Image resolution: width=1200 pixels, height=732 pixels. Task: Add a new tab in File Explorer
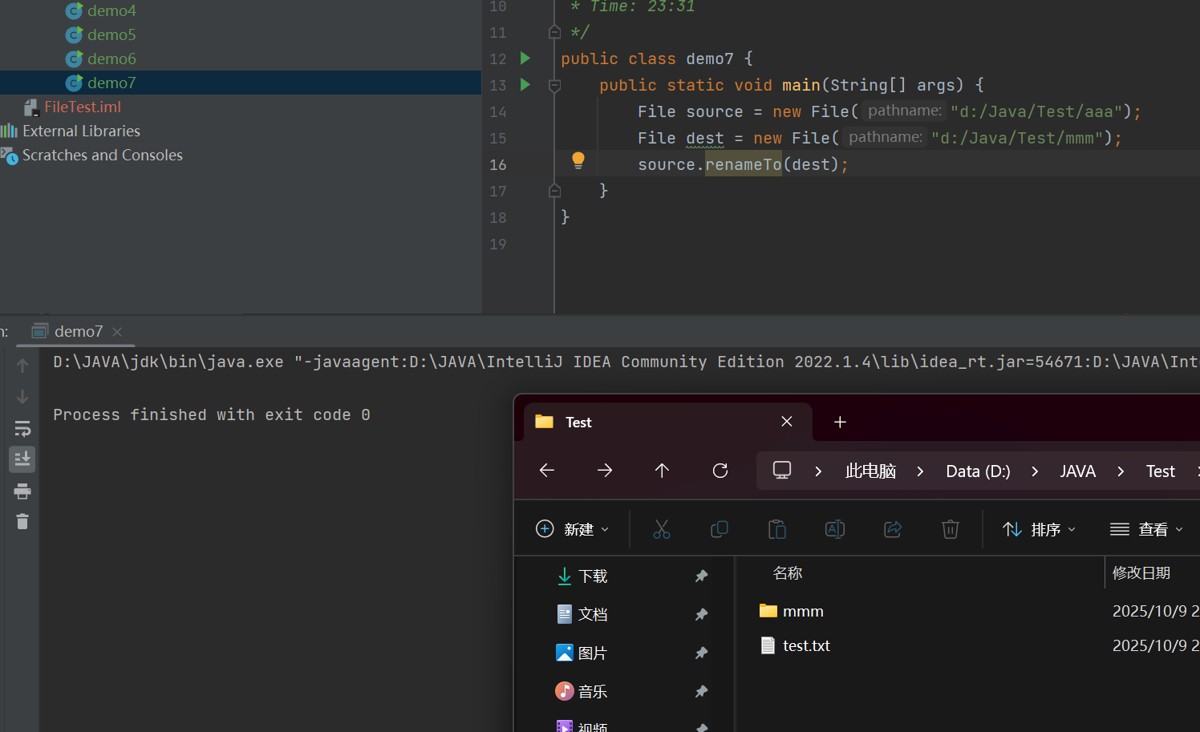(x=840, y=422)
